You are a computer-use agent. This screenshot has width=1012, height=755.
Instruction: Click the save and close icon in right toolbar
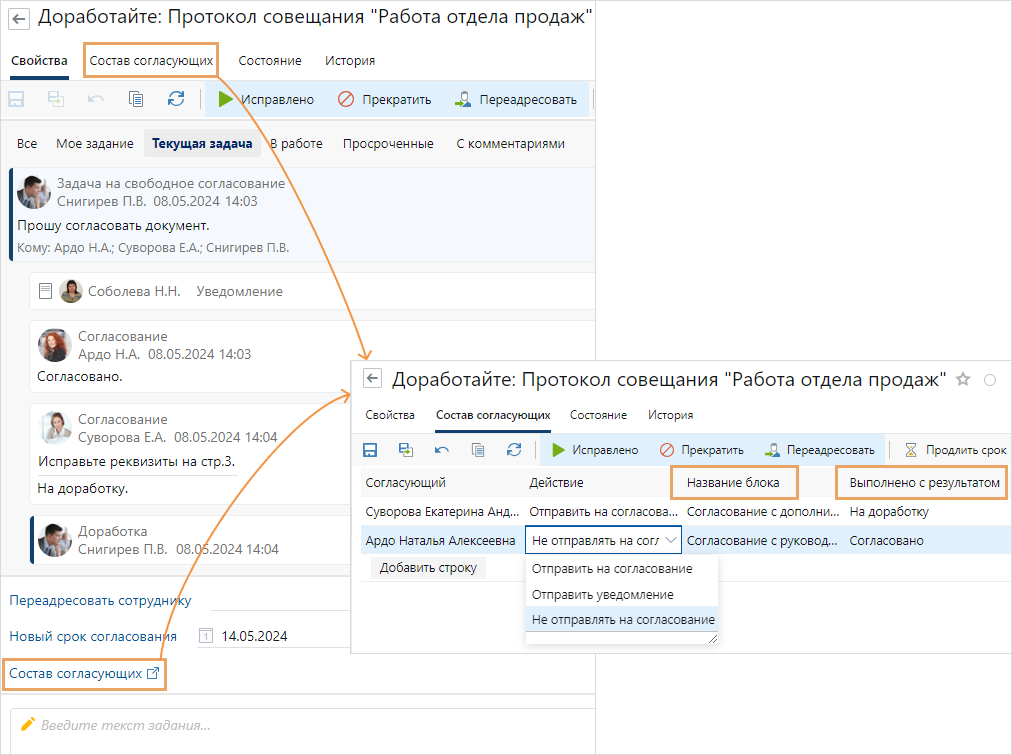pos(406,450)
